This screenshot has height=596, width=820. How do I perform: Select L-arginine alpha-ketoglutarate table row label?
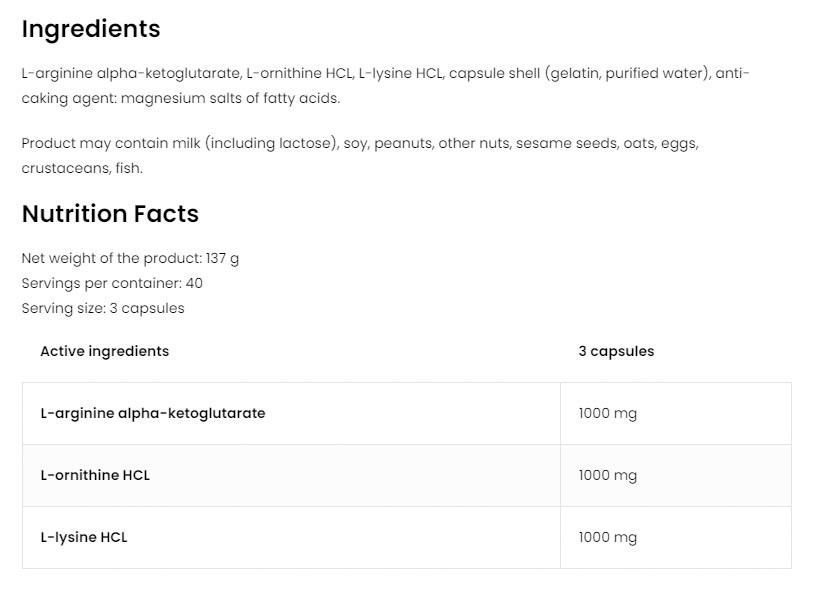[x=153, y=413]
